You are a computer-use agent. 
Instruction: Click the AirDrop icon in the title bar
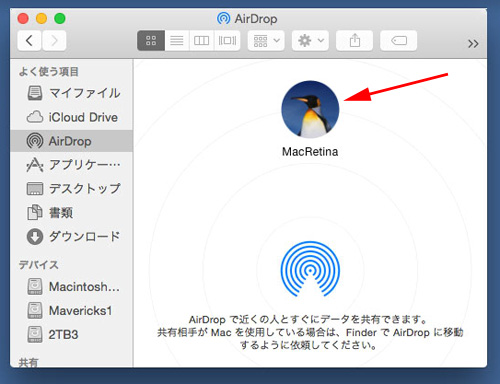pyautogui.click(x=223, y=18)
